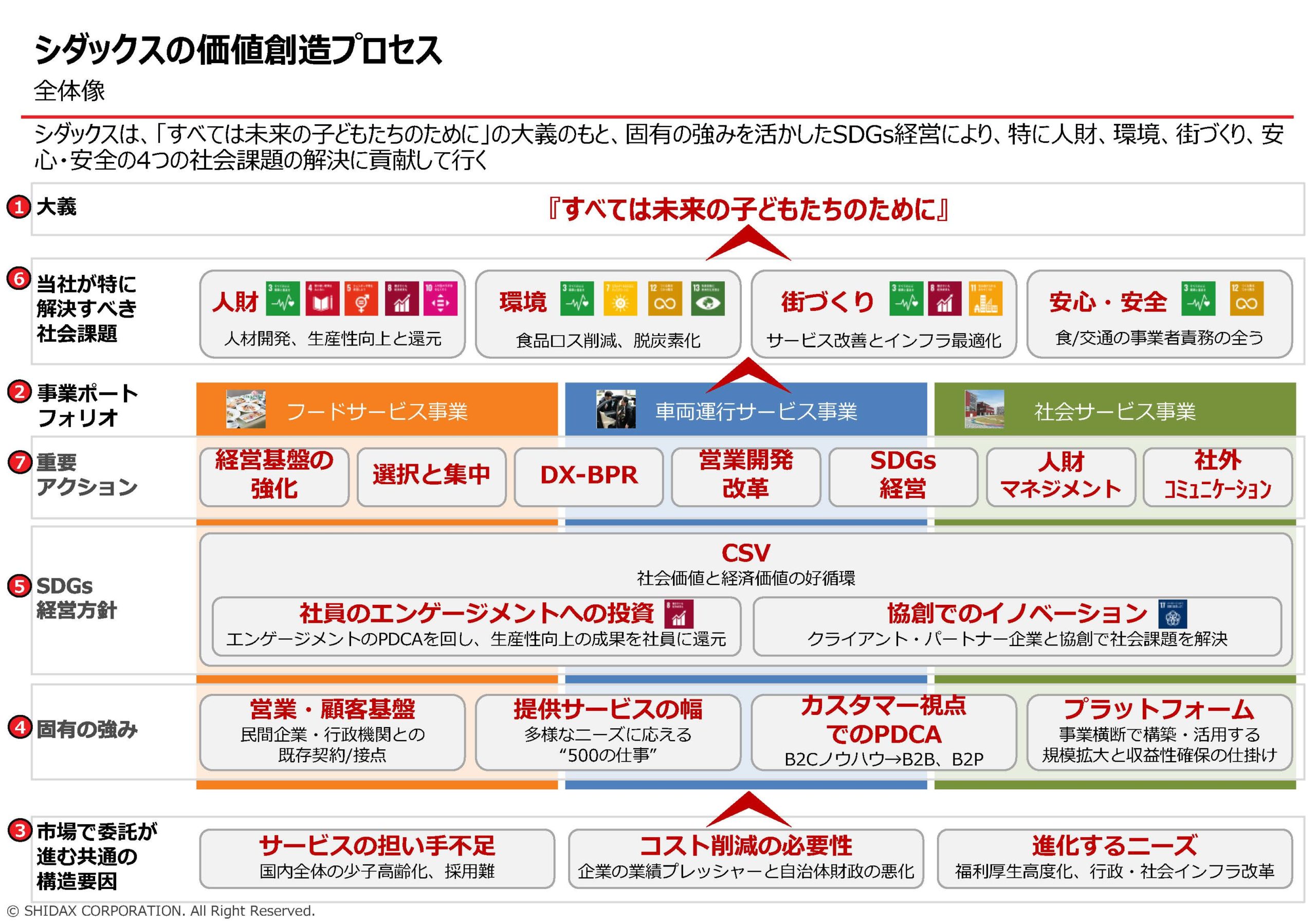The height and width of the screenshot is (923, 1316).
Task: Click the 当社が特に解決すべき社会課題 label
Action: [x=86, y=308]
